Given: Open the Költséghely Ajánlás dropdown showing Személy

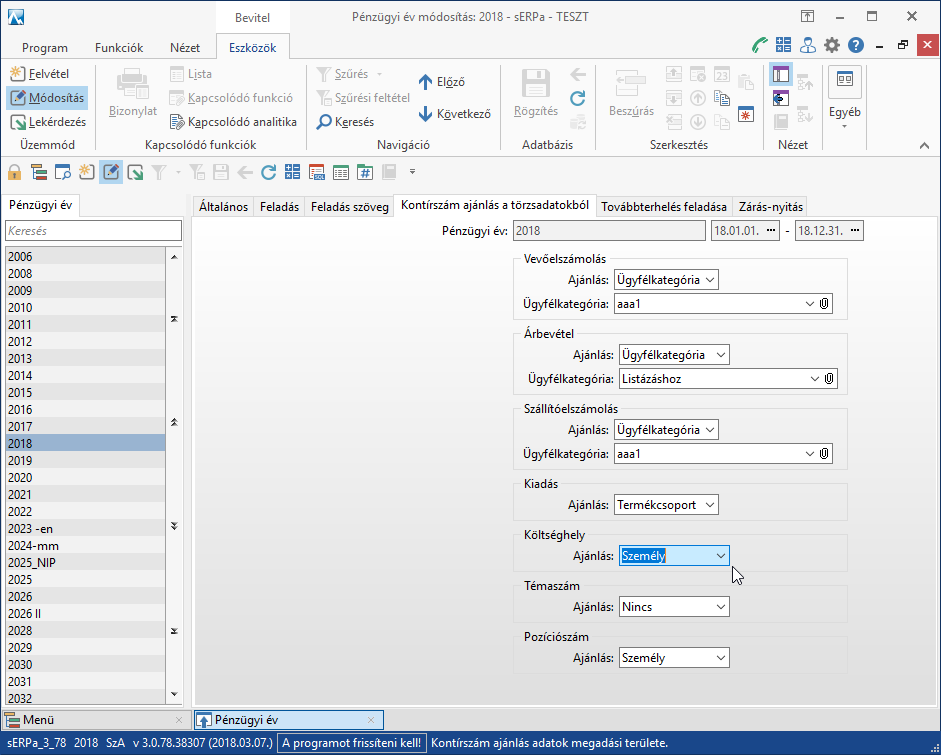Looking at the screenshot, I should click(720, 556).
